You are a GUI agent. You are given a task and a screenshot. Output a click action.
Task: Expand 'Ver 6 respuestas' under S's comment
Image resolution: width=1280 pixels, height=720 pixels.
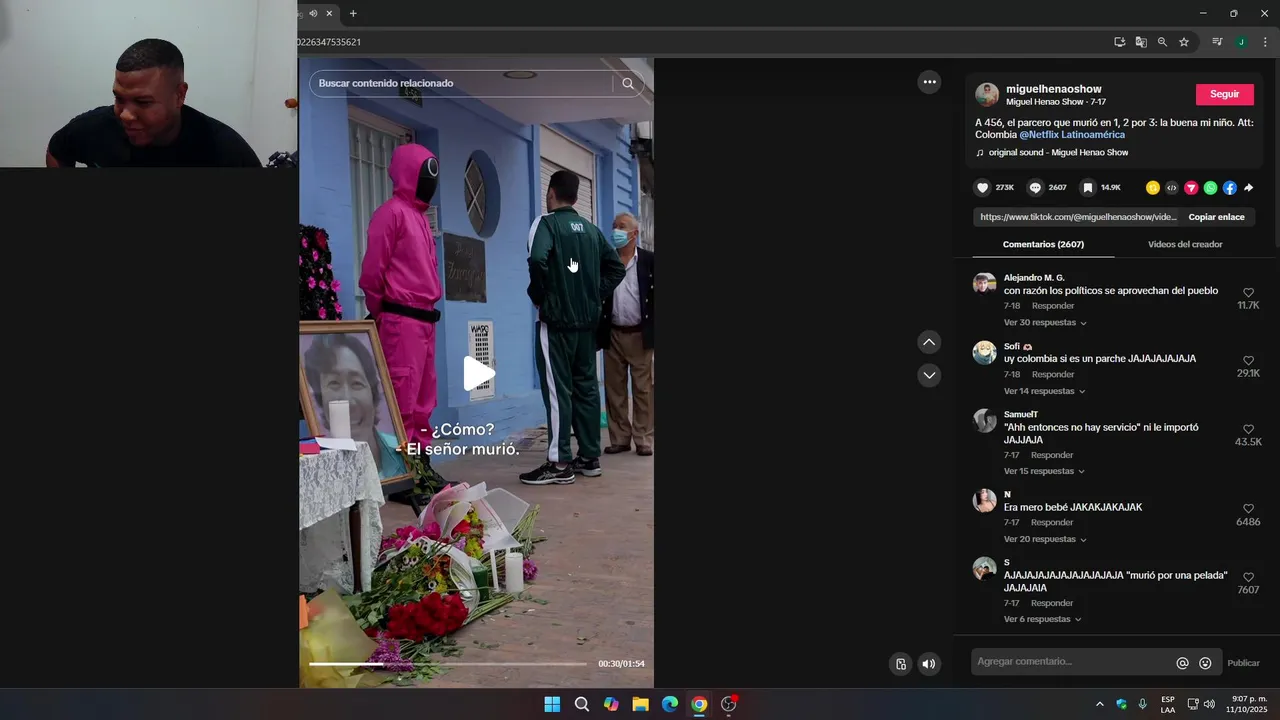point(1042,619)
